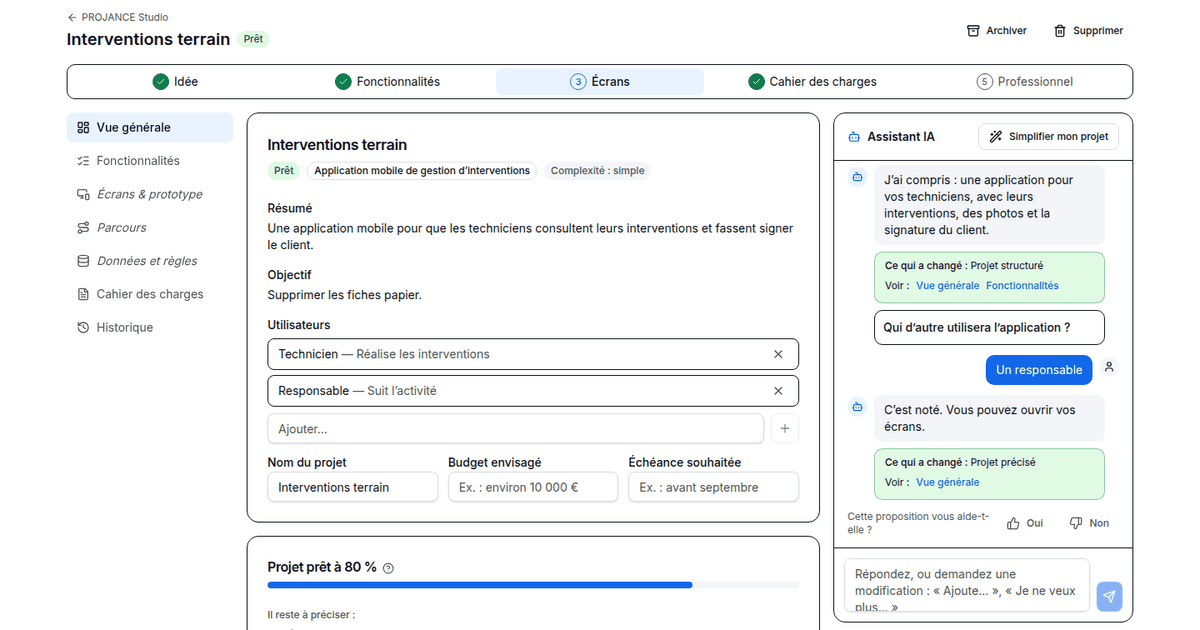Open Cahier des charges in the sidebar
Viewport: 1200px width, 630px height.
tap(150, 294)
